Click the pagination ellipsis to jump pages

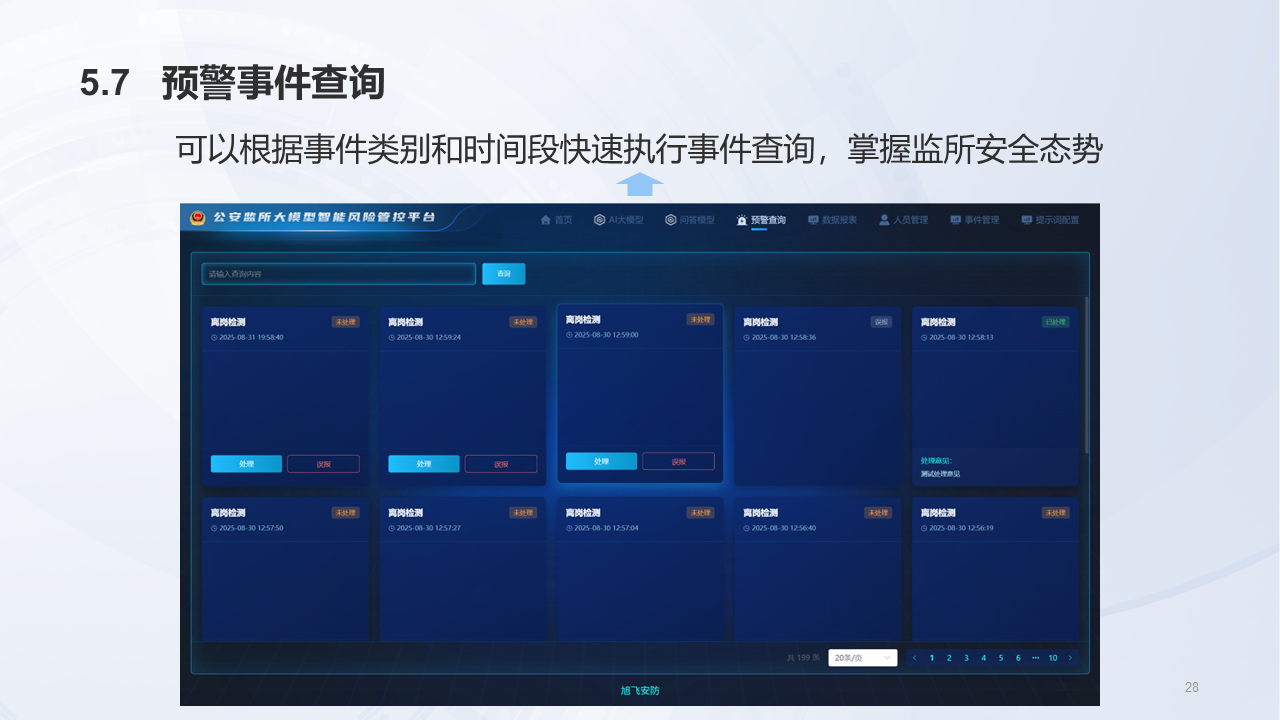click(x=1035, y=658)
